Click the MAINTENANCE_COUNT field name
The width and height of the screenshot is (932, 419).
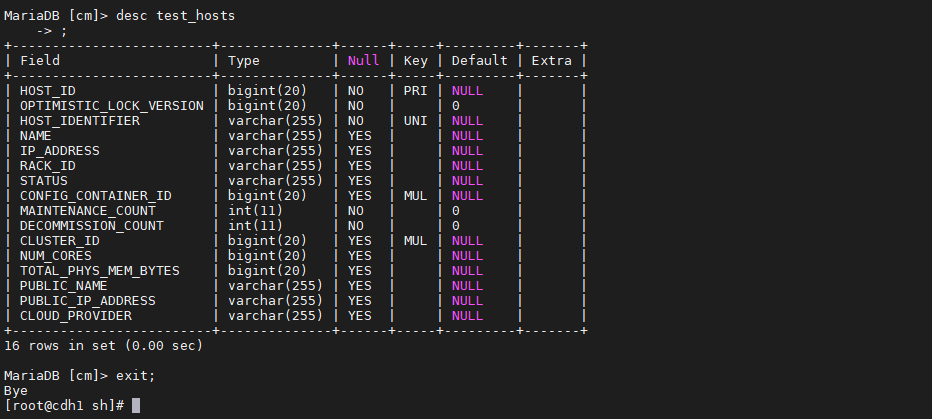pyautogui.click(x=87, y=211)
